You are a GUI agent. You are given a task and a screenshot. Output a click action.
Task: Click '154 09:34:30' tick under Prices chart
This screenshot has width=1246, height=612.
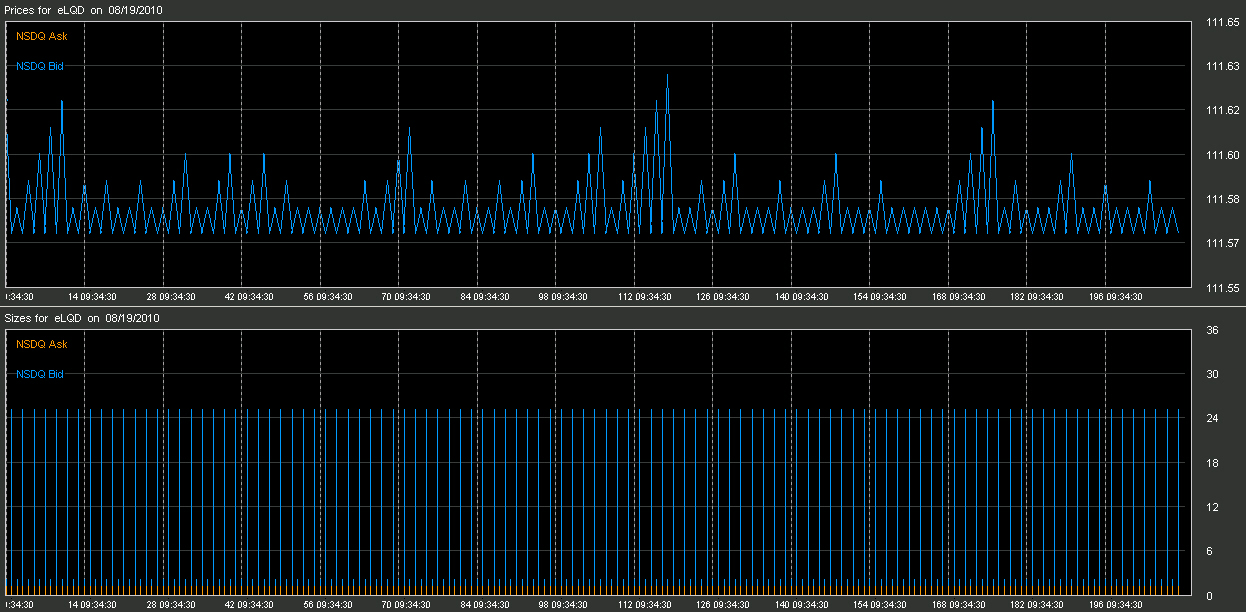click(880, 297)
